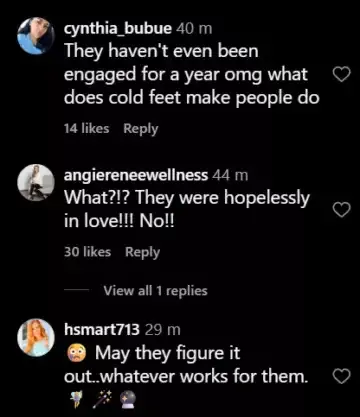View the 30 likes list
This screenshot has width=360, height=417.
(87, 252)
